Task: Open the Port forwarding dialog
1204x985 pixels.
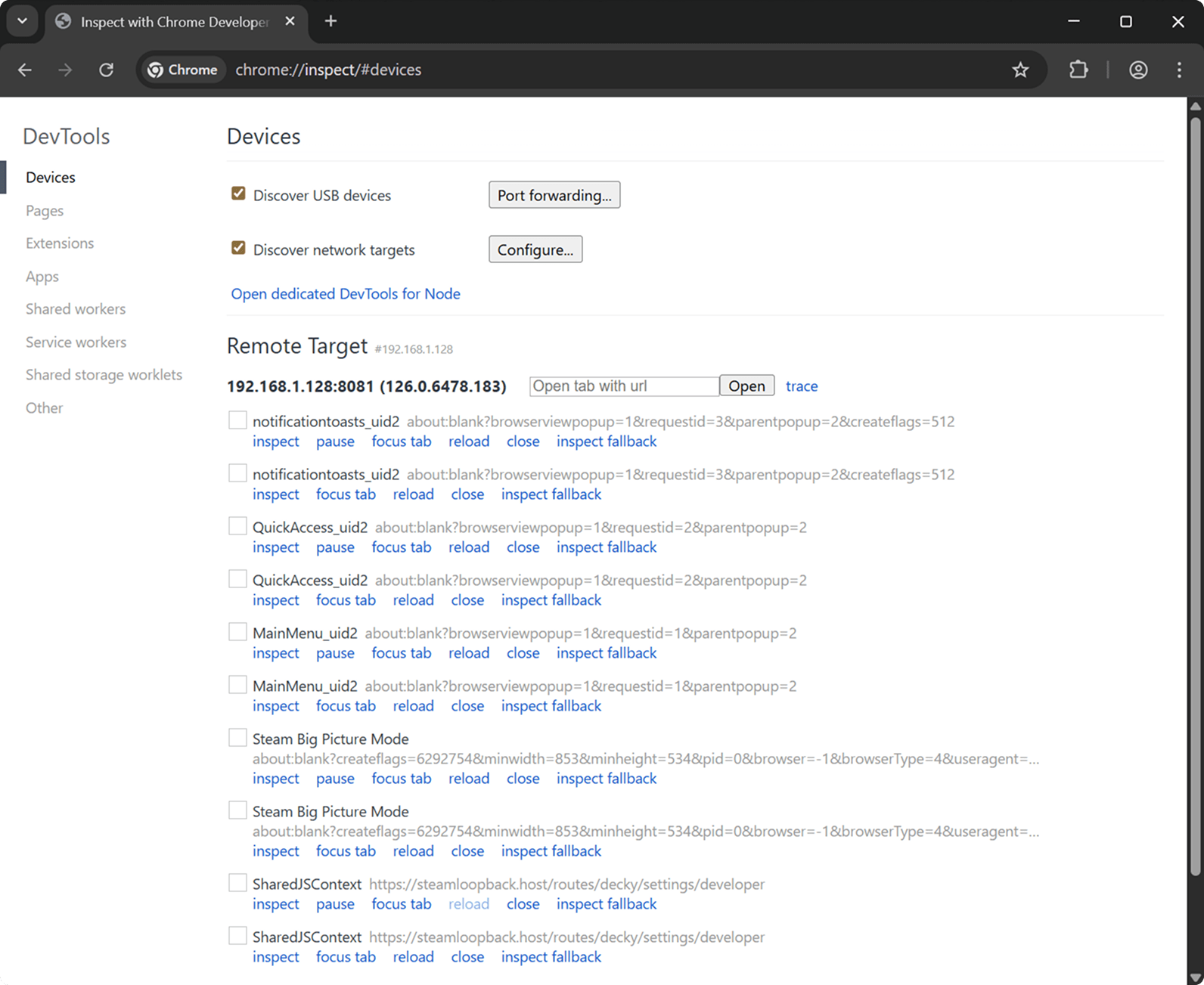Action: click(554, 195)
